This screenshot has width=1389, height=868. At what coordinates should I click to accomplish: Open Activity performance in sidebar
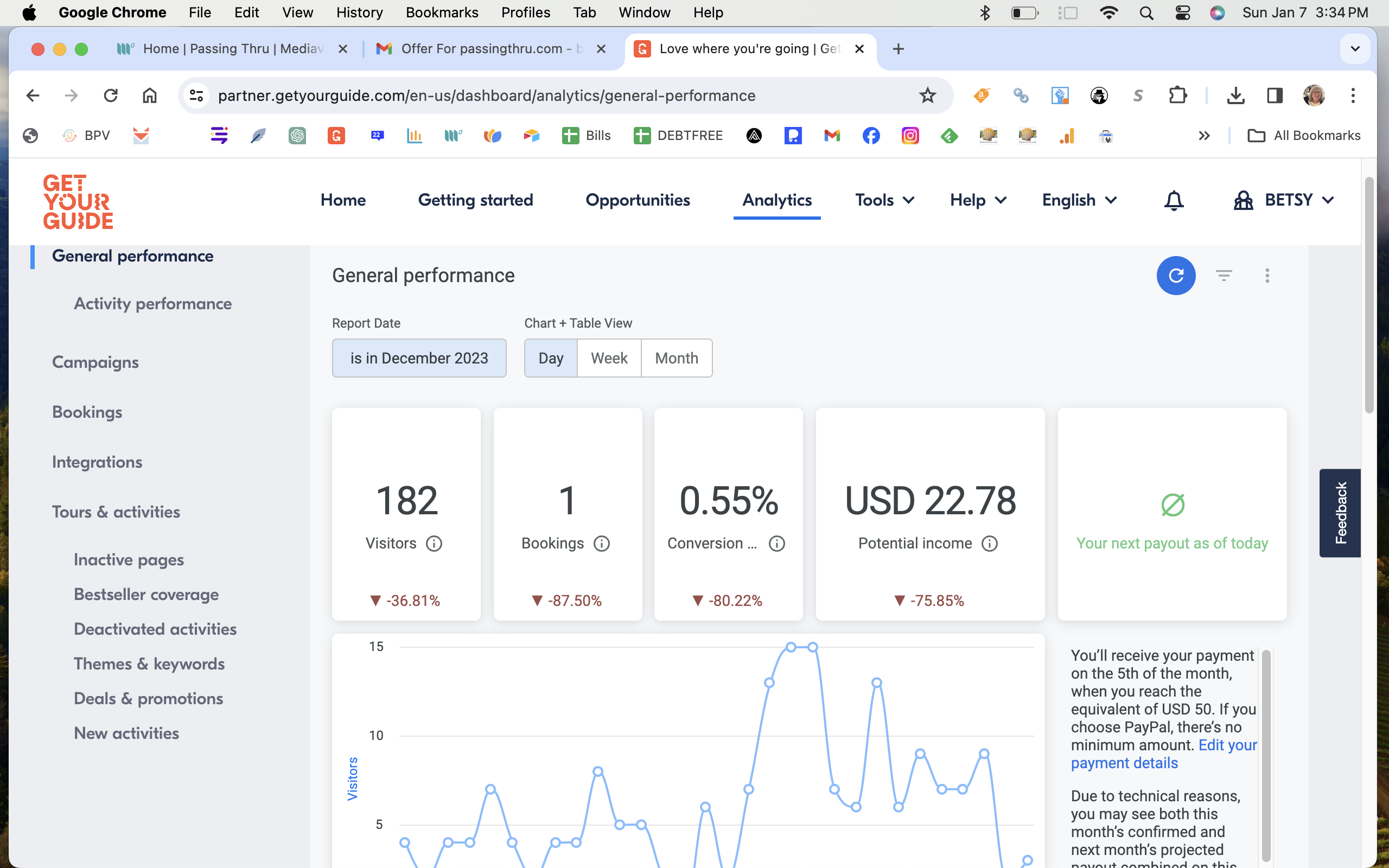[152, 304]
